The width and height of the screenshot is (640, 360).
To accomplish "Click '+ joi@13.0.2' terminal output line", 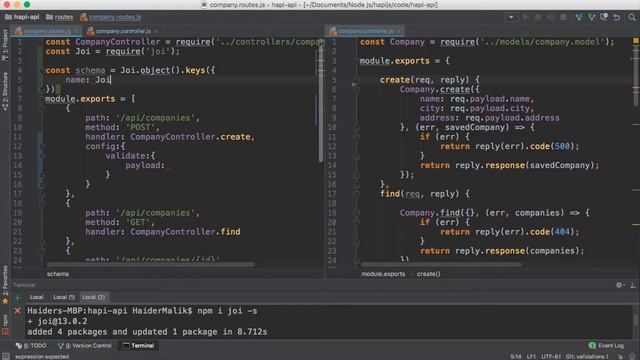I will pos(57,321).
